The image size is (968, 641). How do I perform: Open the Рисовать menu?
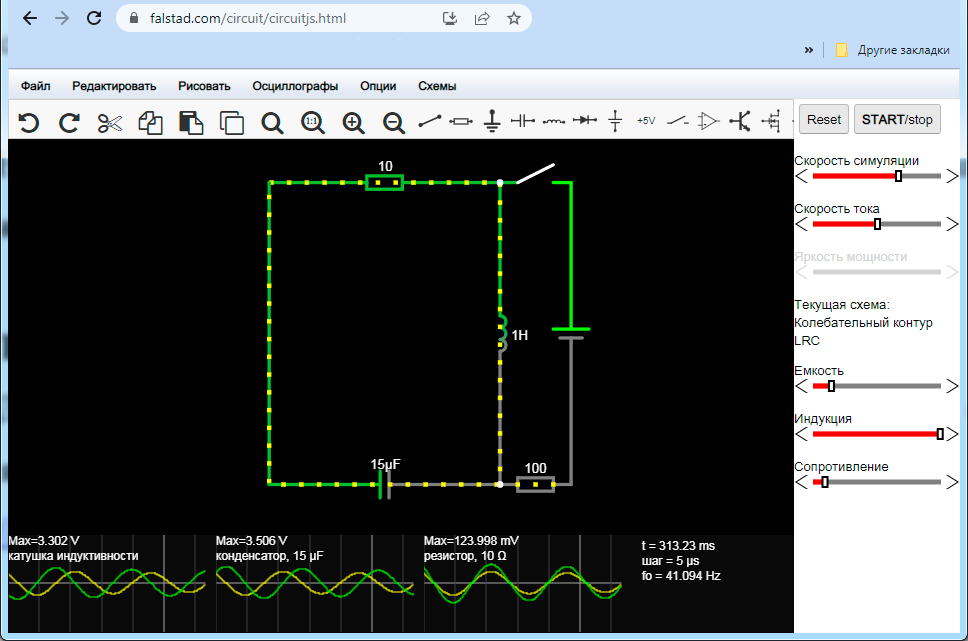tap(204, 86)
